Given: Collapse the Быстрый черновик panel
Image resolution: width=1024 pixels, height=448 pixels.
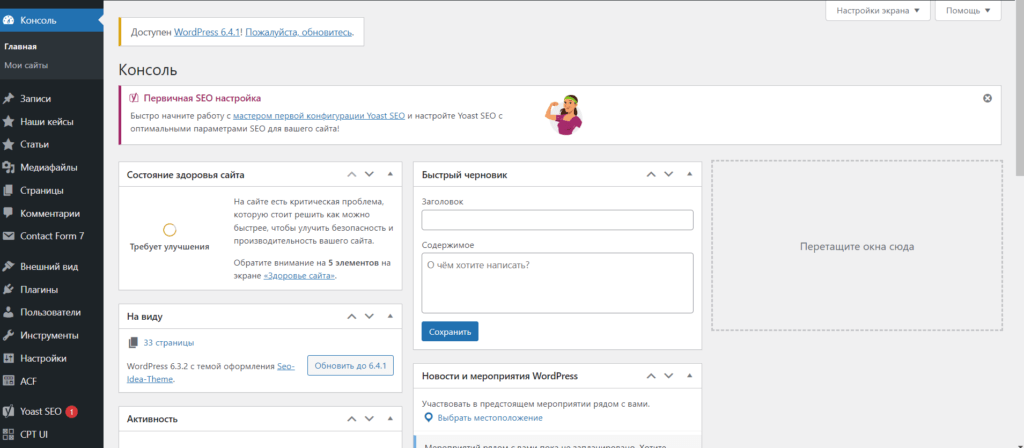Looking at the screenshot, I should pos(689,174).
